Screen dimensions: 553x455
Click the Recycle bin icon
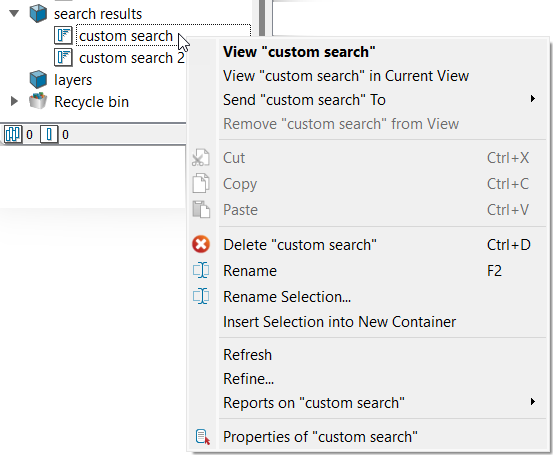[x=38, y=101]
